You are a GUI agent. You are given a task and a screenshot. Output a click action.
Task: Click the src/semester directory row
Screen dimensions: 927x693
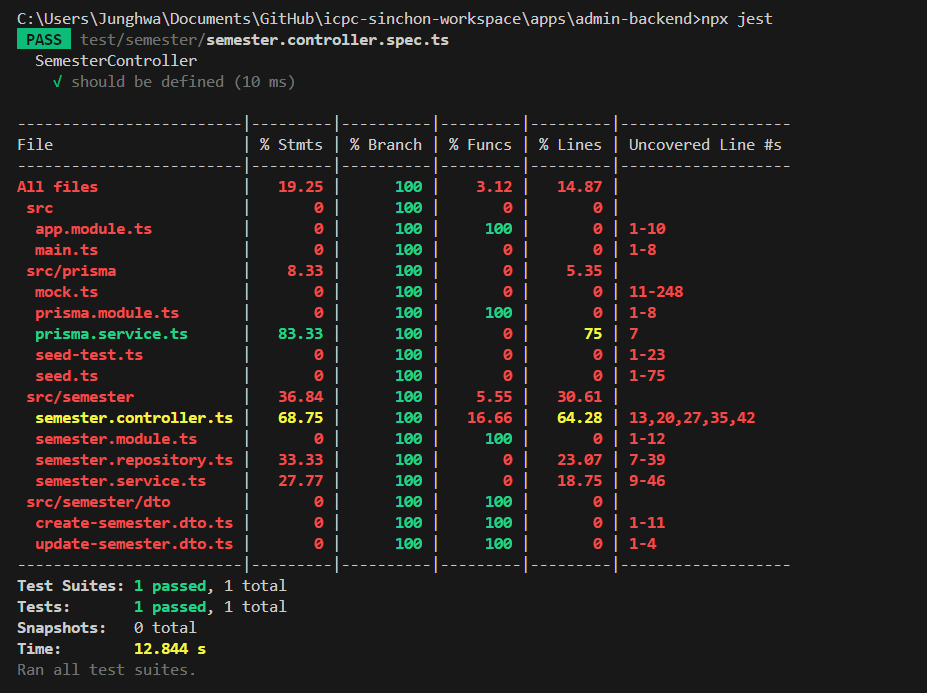tap(80, 397)
